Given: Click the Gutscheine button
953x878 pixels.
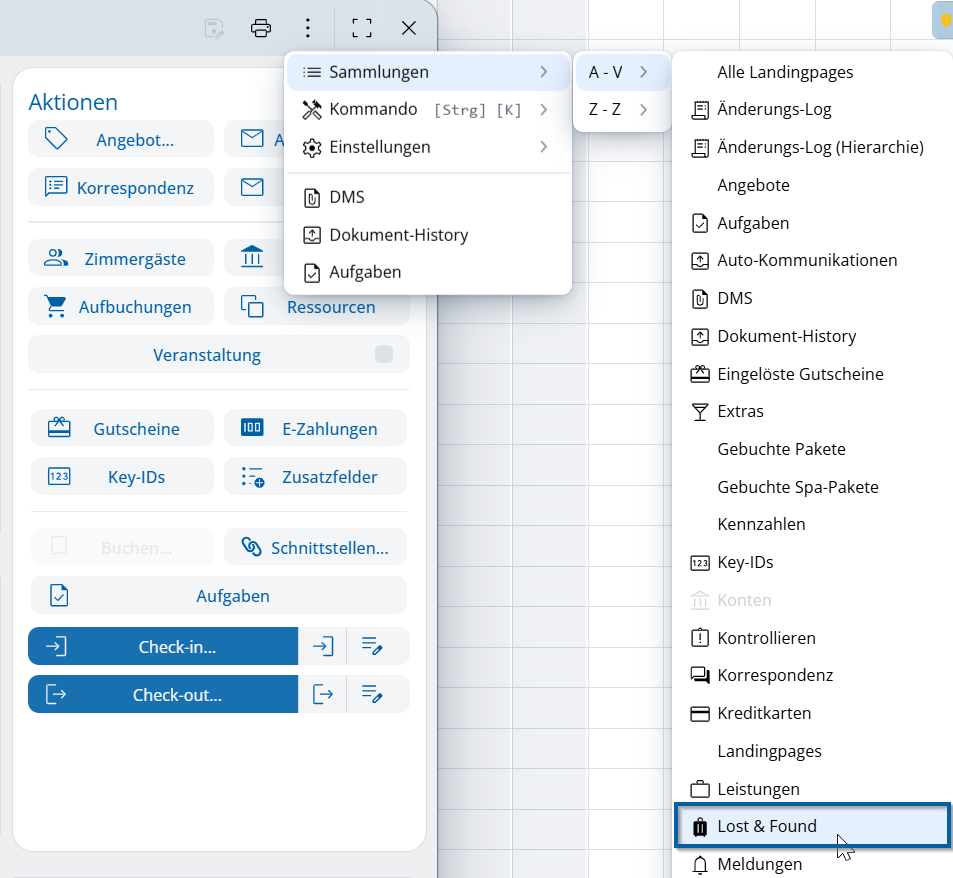Looking at the screenshot, I should (121, 429).
